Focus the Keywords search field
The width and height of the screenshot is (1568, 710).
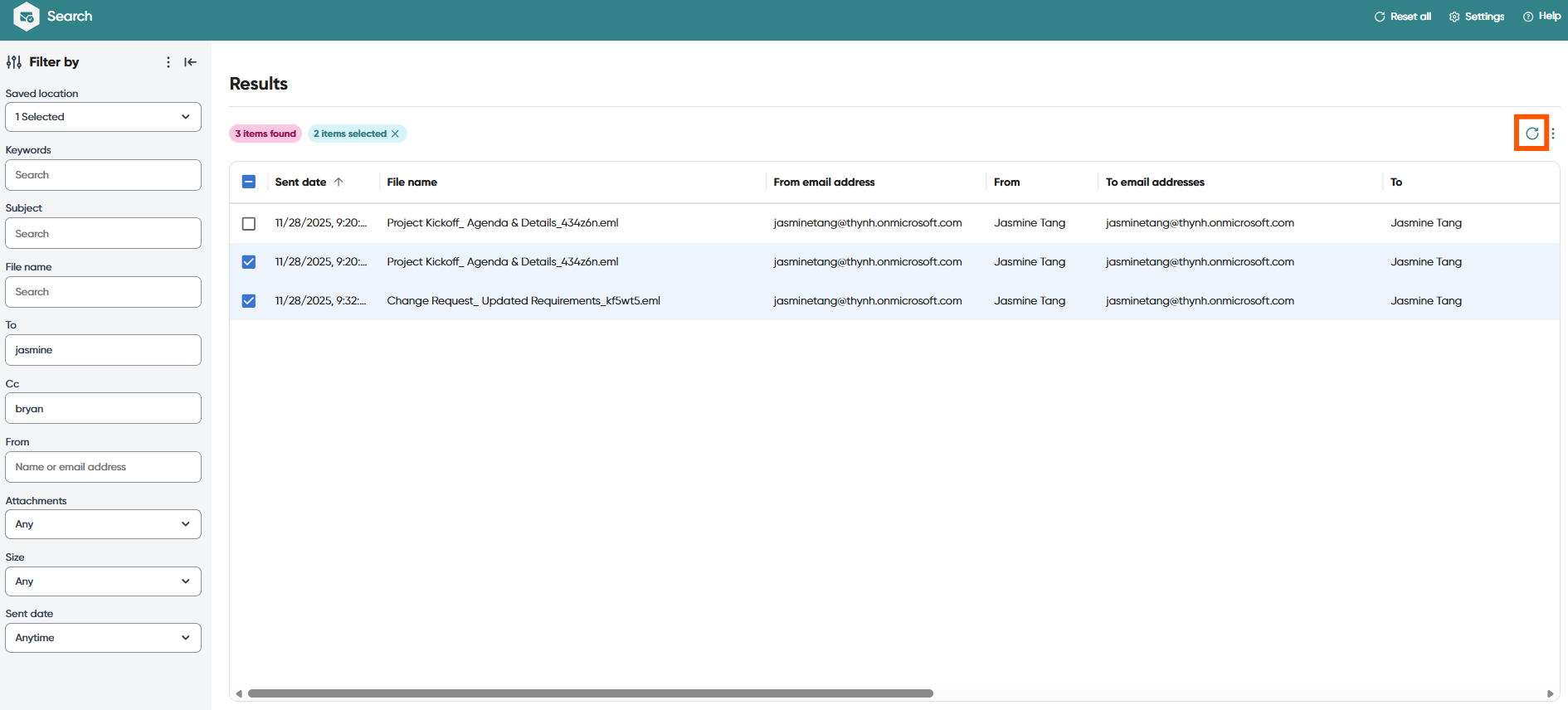[x=103, y=175]
